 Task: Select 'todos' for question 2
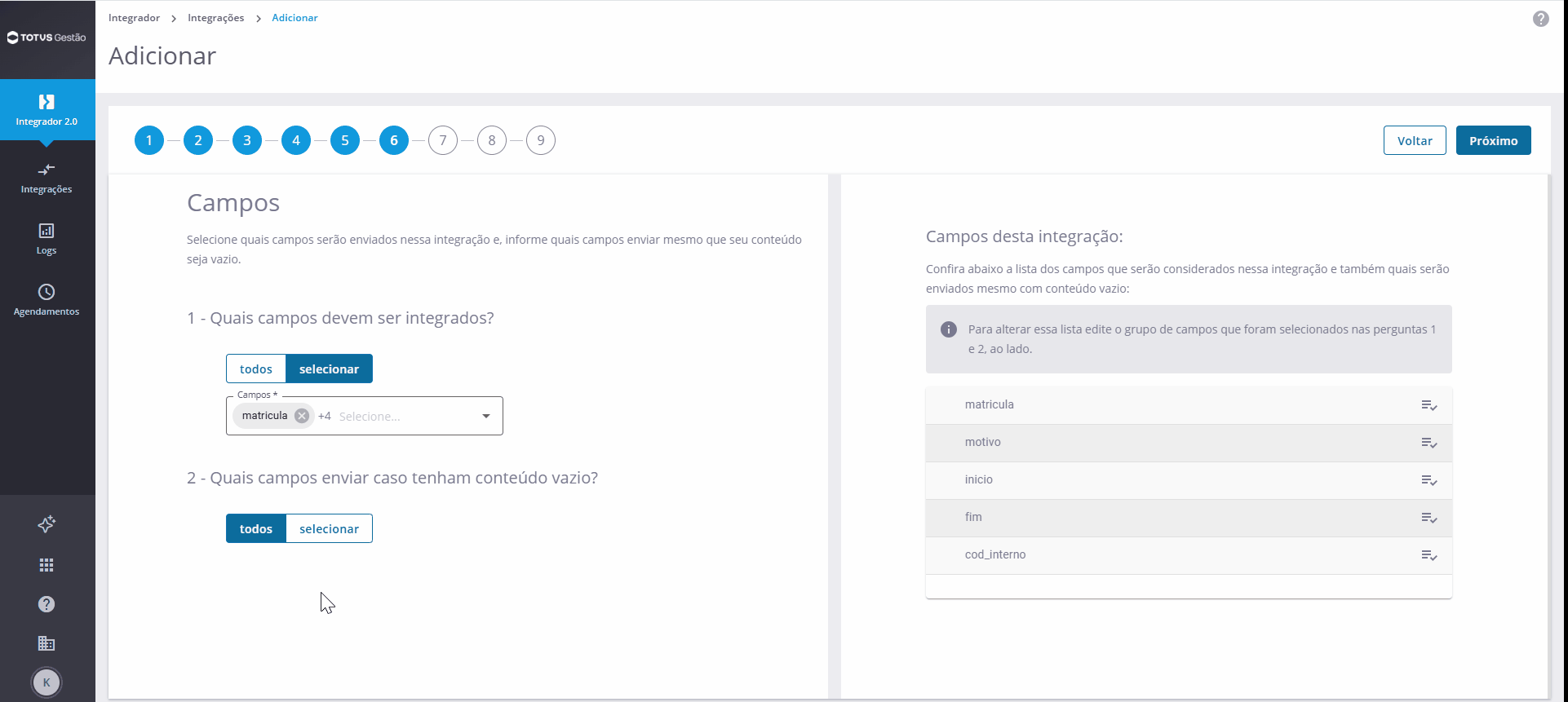(x=256, y=528)
